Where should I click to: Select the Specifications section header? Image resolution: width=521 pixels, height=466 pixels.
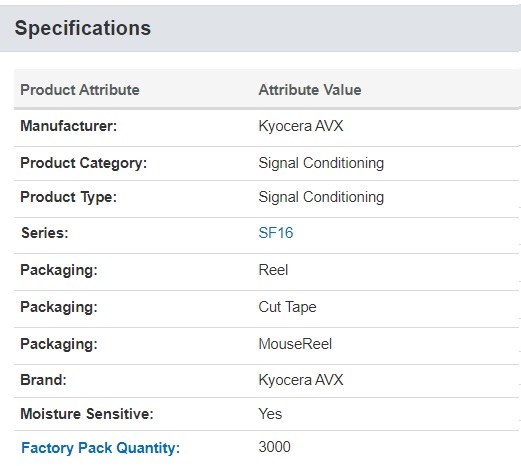(83, 28)
